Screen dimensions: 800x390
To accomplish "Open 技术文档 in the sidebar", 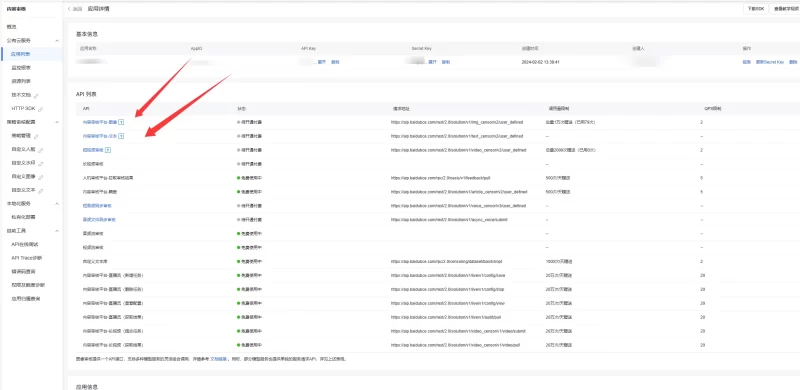I will (x=21, y=95).
